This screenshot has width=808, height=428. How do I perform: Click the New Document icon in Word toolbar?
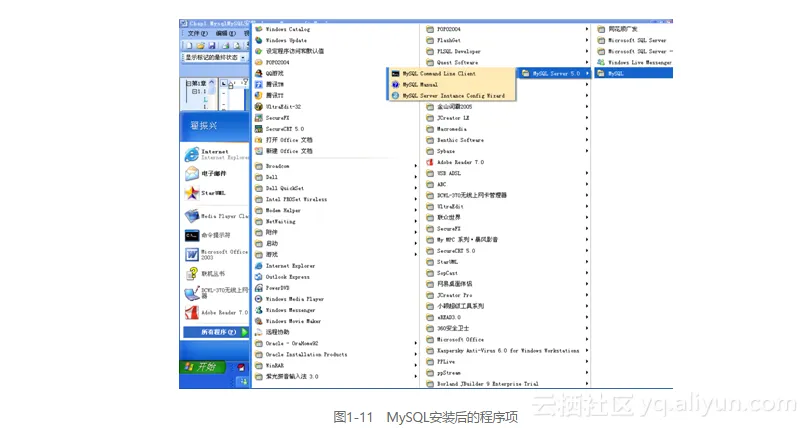point(189,45)
